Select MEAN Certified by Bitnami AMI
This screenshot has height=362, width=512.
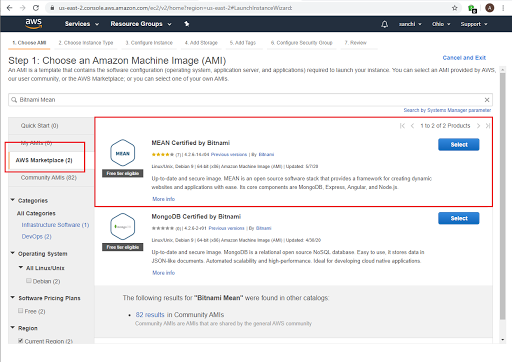tap(459, 144)
